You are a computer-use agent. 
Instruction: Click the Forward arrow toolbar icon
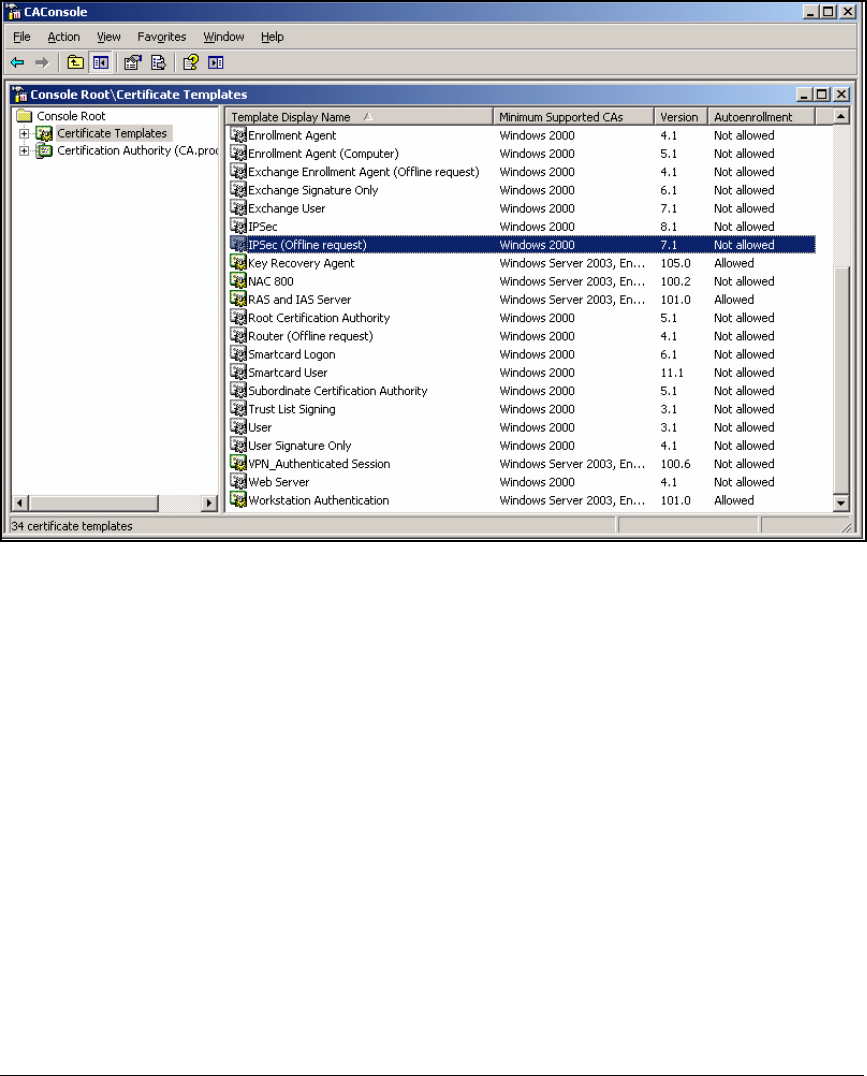pyautogui.click(x=42, y=62)
